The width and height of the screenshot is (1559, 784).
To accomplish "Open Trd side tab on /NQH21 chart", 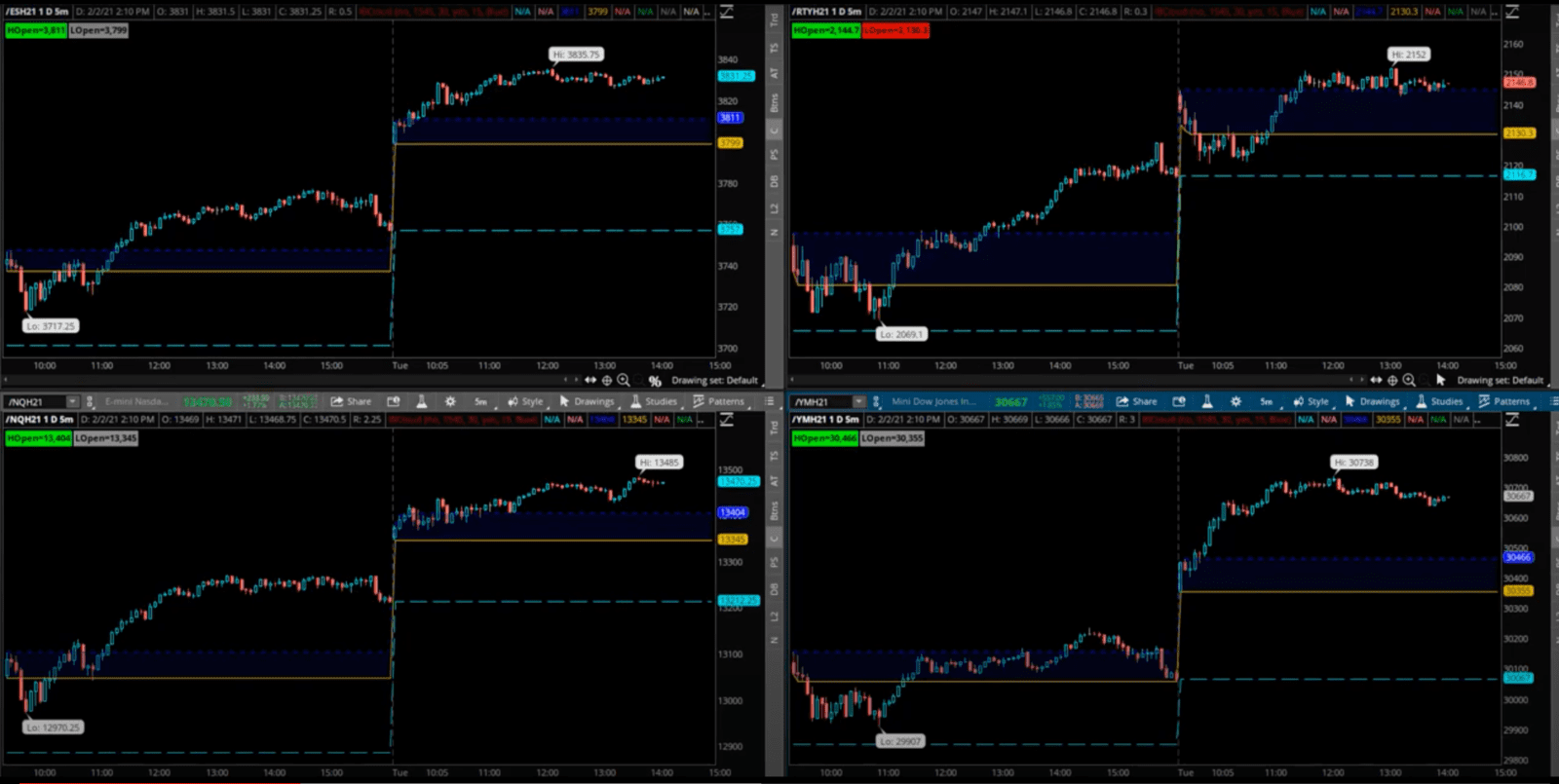I will 775,427.
